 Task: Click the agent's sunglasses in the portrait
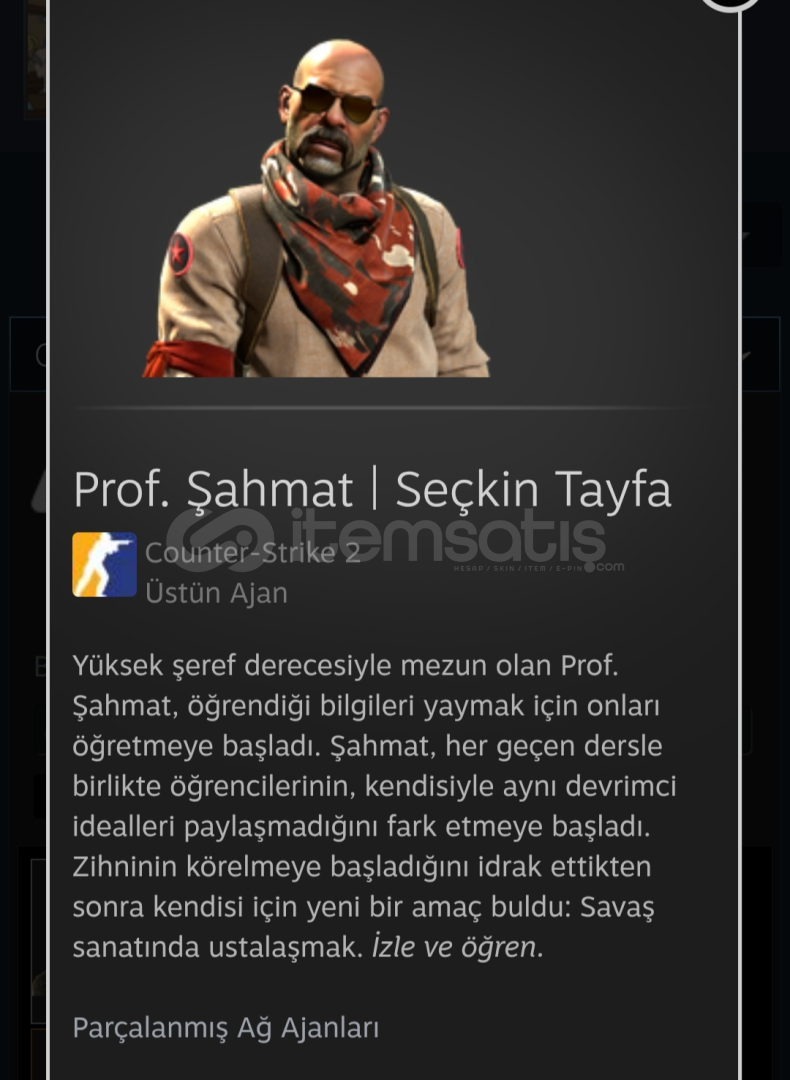[334, 103]
